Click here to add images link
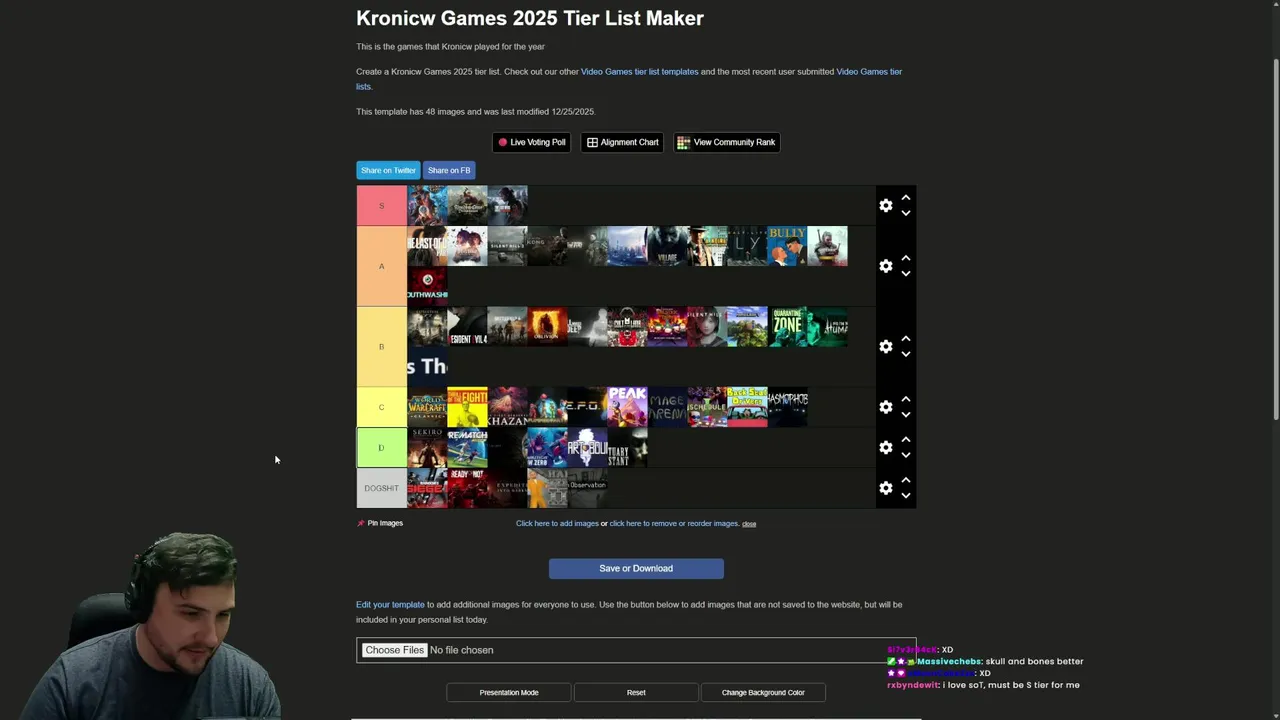Screen dimensions: 1280x720 [557, 523]
